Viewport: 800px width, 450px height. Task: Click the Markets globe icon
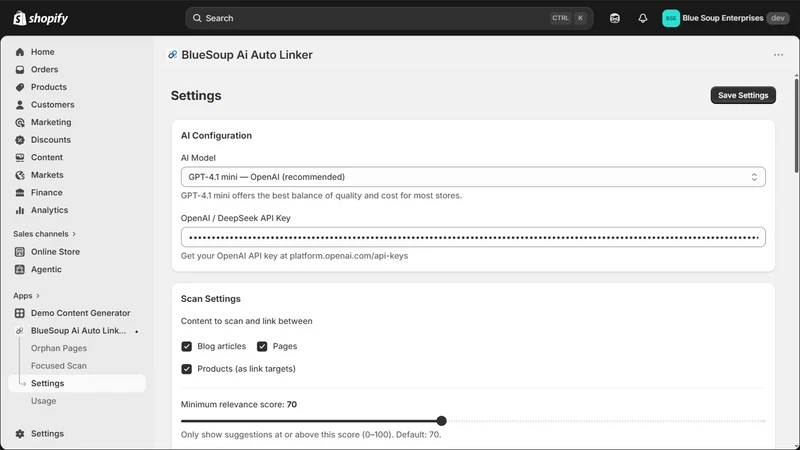20,175
